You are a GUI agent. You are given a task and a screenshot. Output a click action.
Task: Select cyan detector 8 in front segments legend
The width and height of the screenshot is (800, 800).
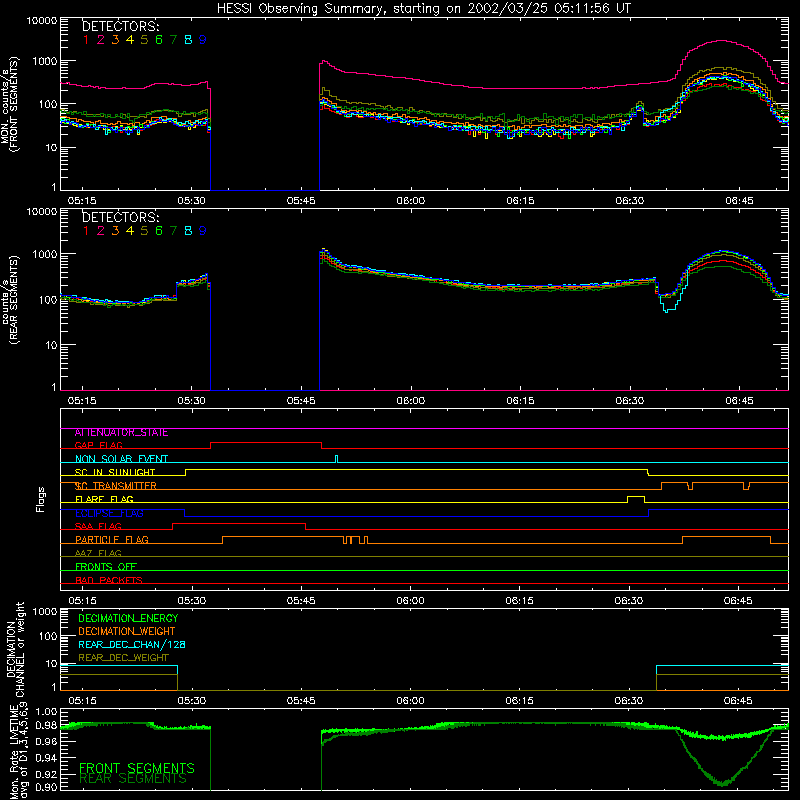coord(188,40)
